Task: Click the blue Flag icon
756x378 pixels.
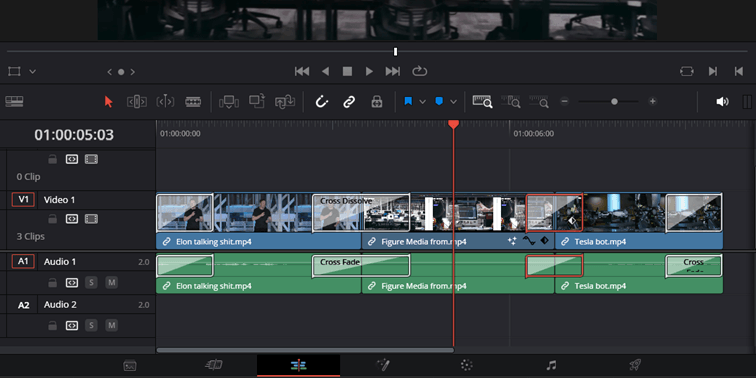Action: coord(408,101)
